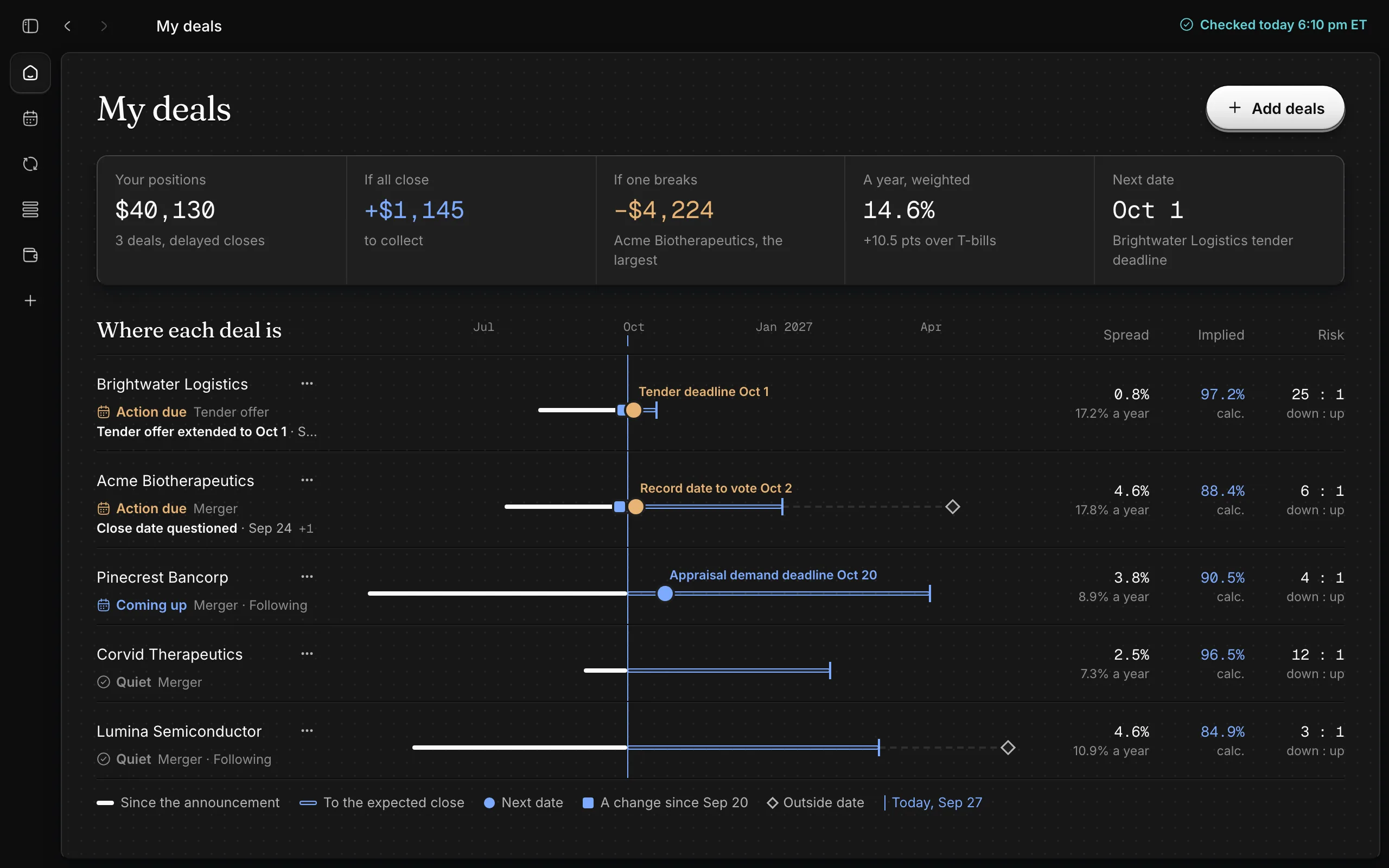The image size is (1389, 868).
Task: Click Lumina Semiconductor Quiet check icon
Action: point(103,759)
